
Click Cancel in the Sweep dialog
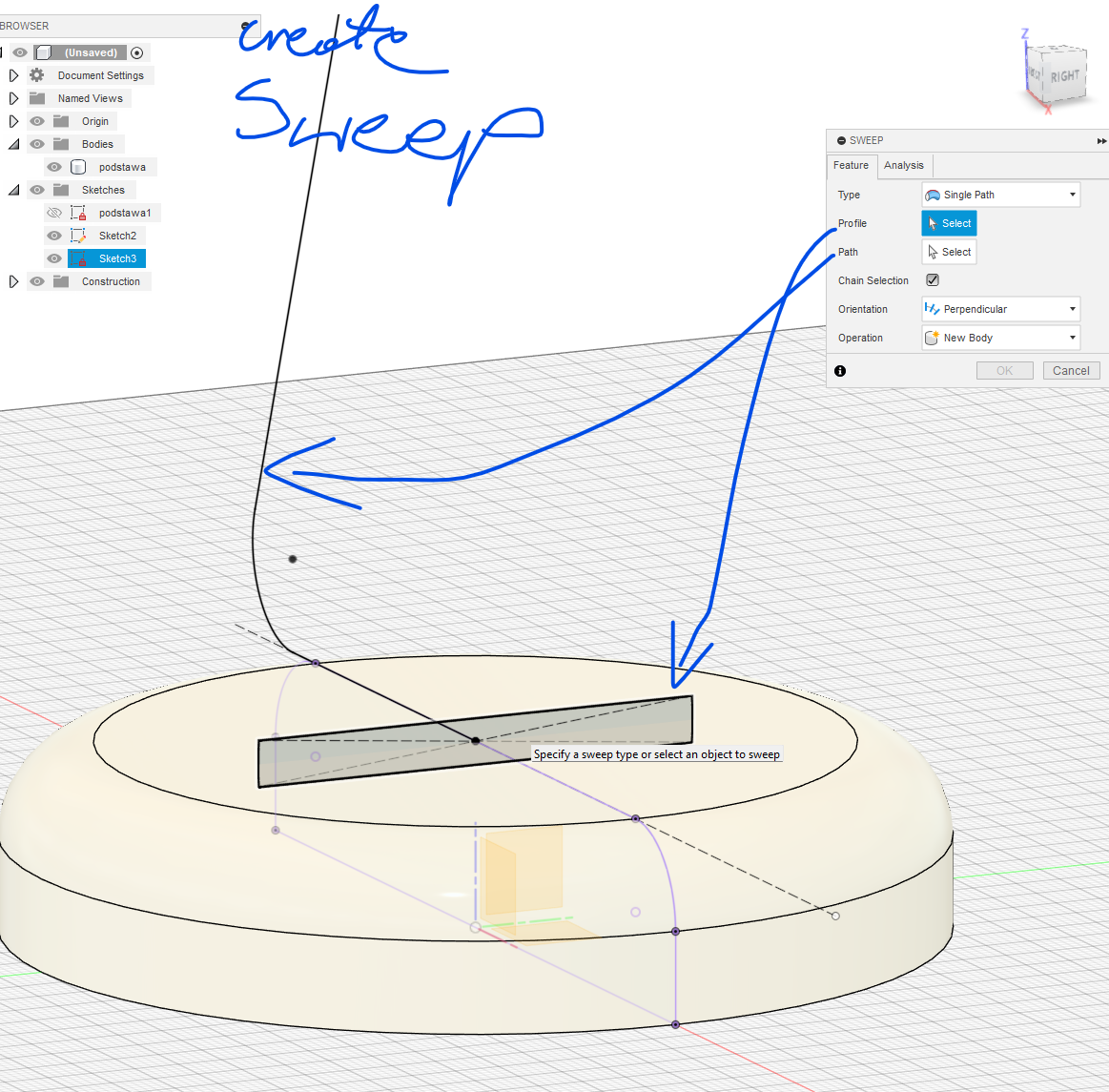coord(1071,371)
